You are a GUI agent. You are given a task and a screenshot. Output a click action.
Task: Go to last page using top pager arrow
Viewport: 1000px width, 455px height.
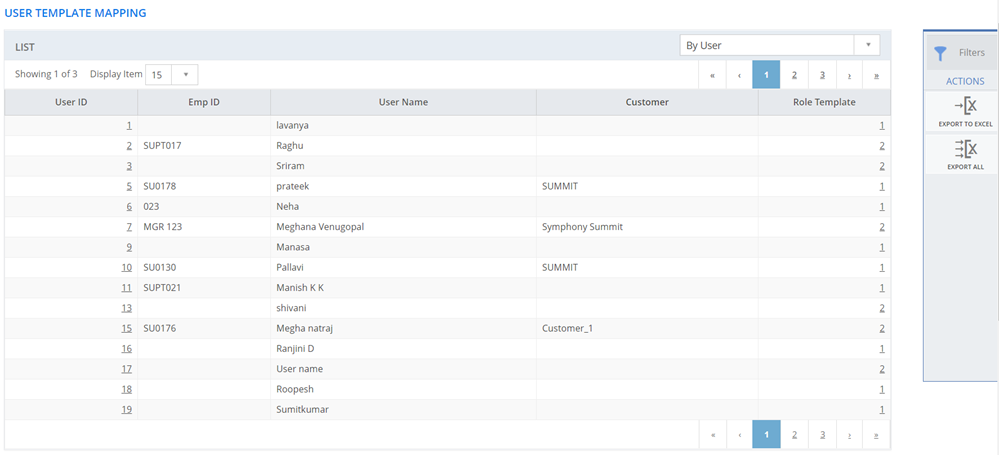pyautogui.click(x=876, y=75)
